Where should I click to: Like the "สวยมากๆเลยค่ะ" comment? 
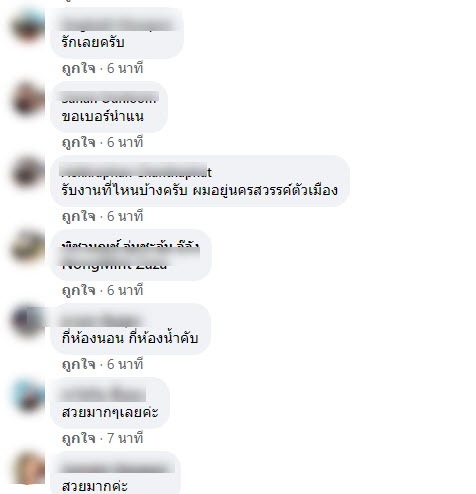tap(79, 438)
